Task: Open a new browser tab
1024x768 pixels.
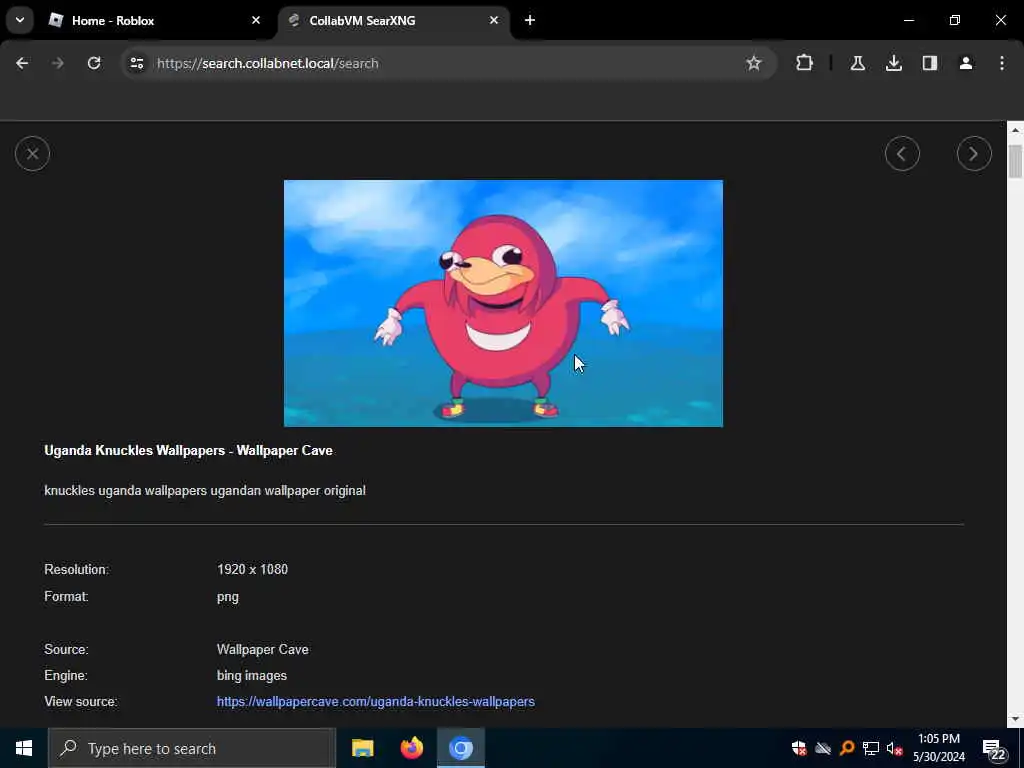Action: click(530, 21)
